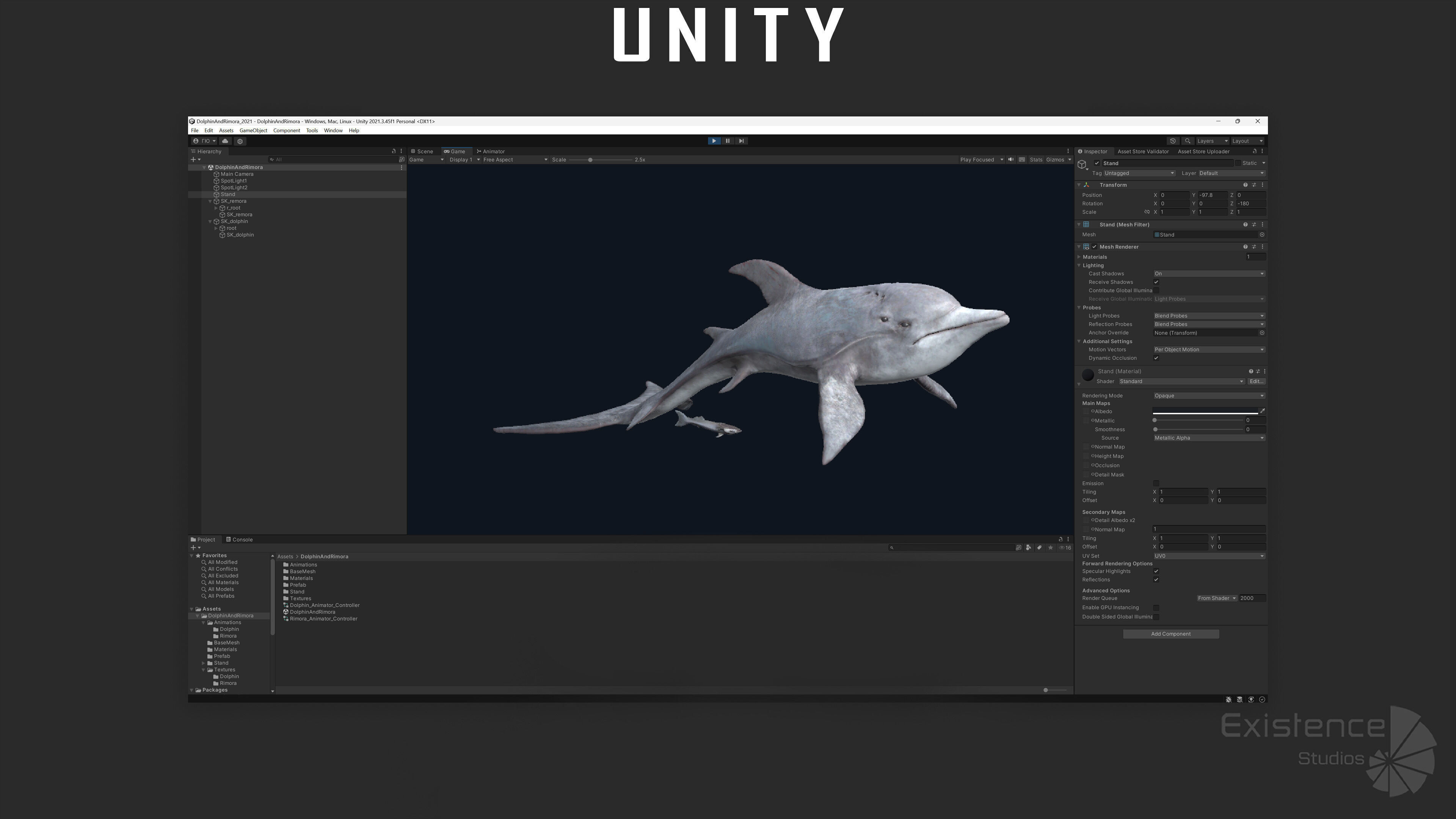Click the cache server icon in status bar
The image size is (1456, 819).
[x=1239, y=699]
